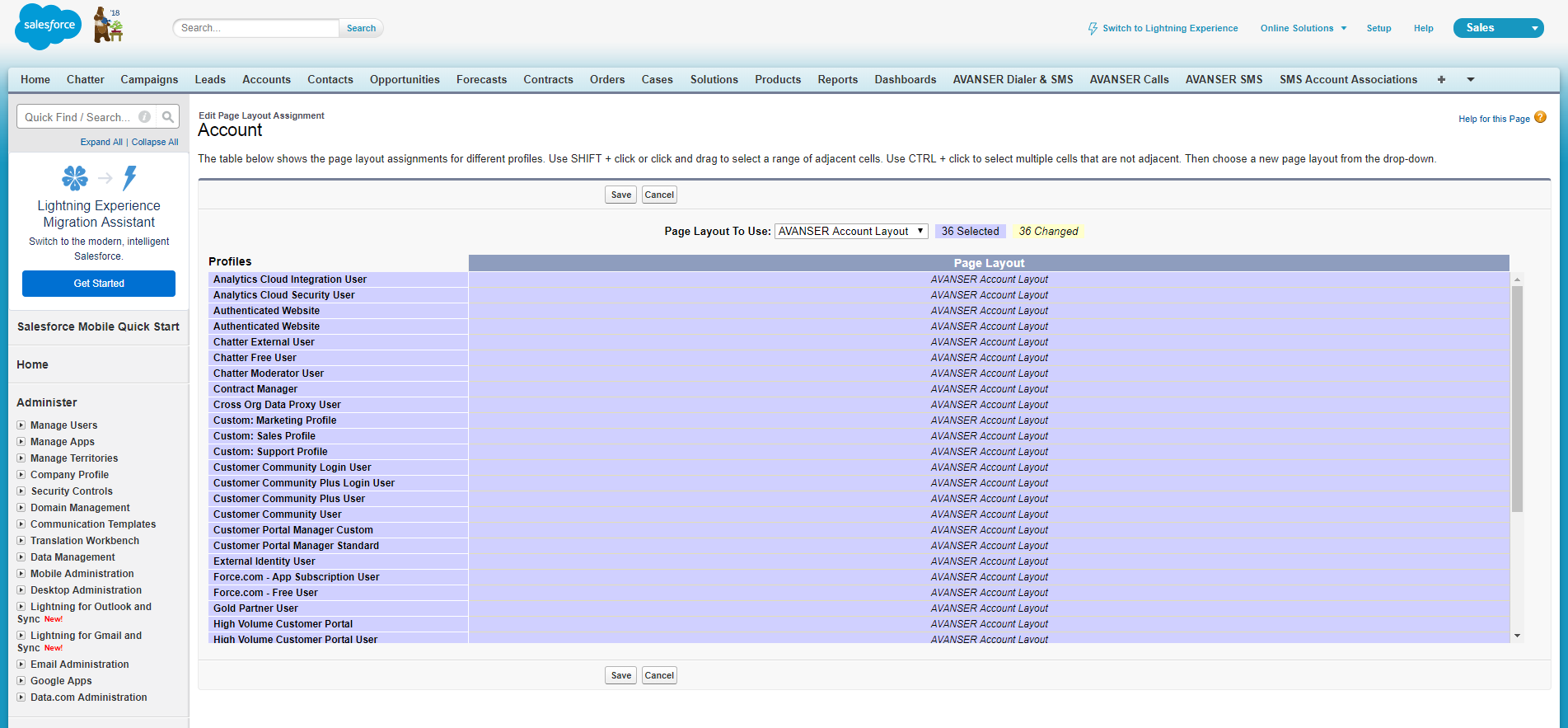Click the Salesforce Mobile Quick Start link
This screenshot has height=728, width=1568.
point(98,326)
